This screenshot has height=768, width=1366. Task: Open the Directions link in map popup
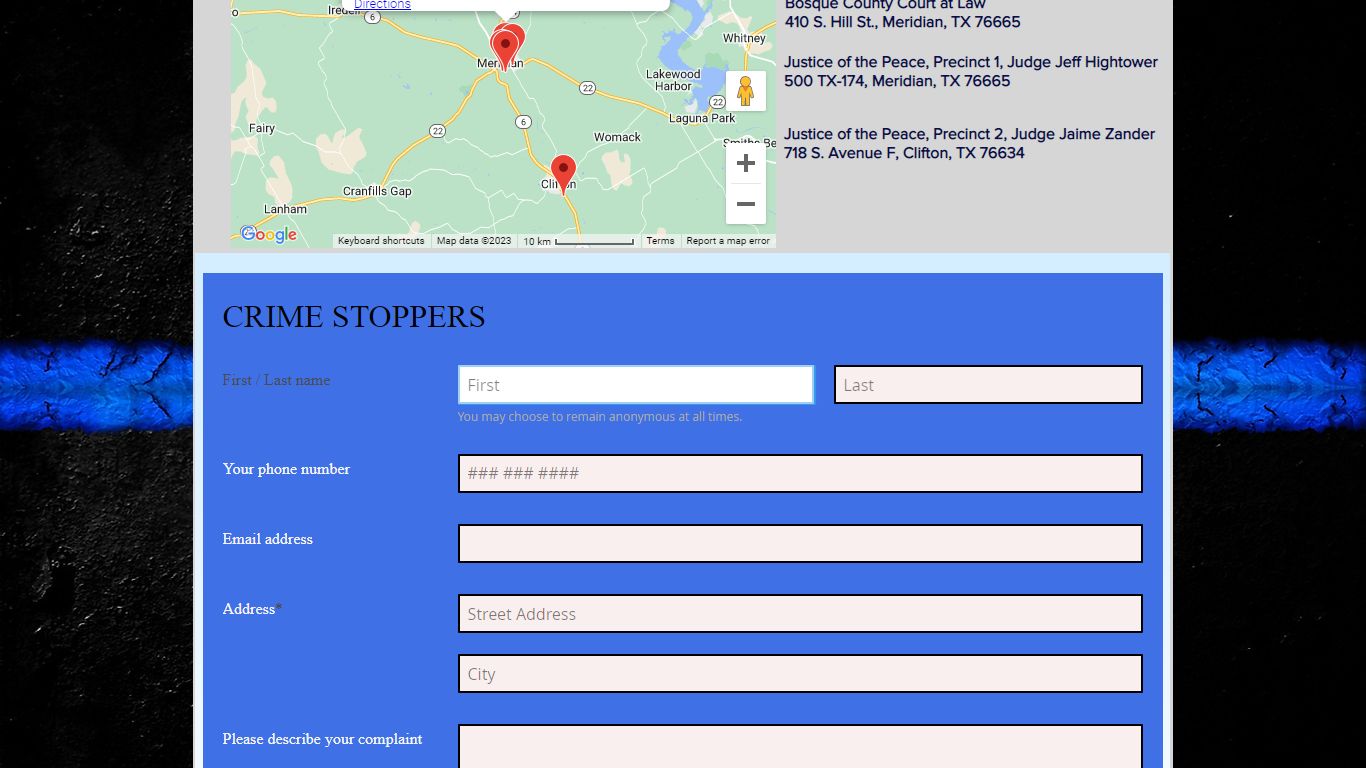pyautogui.click(x=382, y=5)
